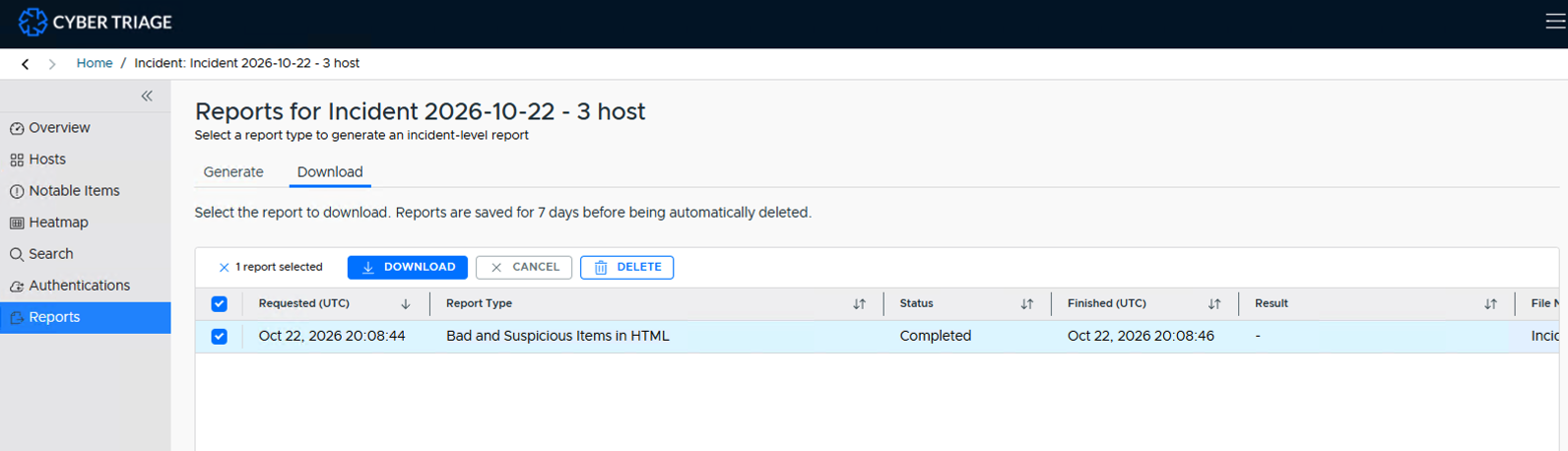This screenshot has width=1568, height=451.
Task: Open the Search sidebar item
Action: click(85, 254)
